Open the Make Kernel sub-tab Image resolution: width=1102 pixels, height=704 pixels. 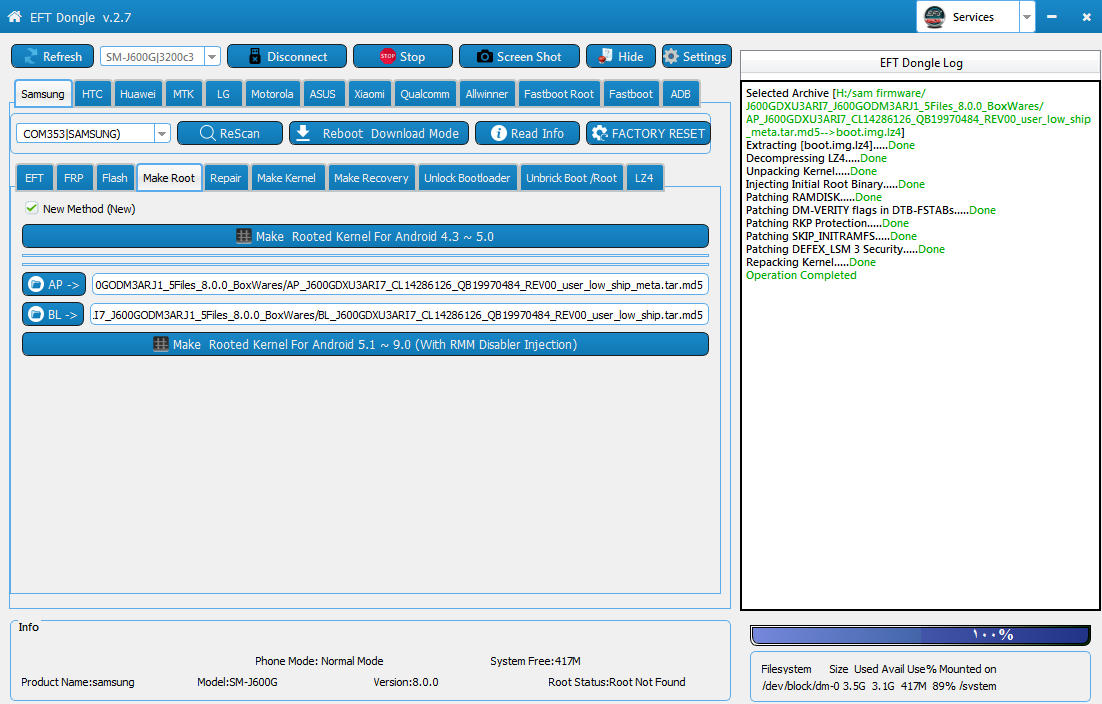286,178
